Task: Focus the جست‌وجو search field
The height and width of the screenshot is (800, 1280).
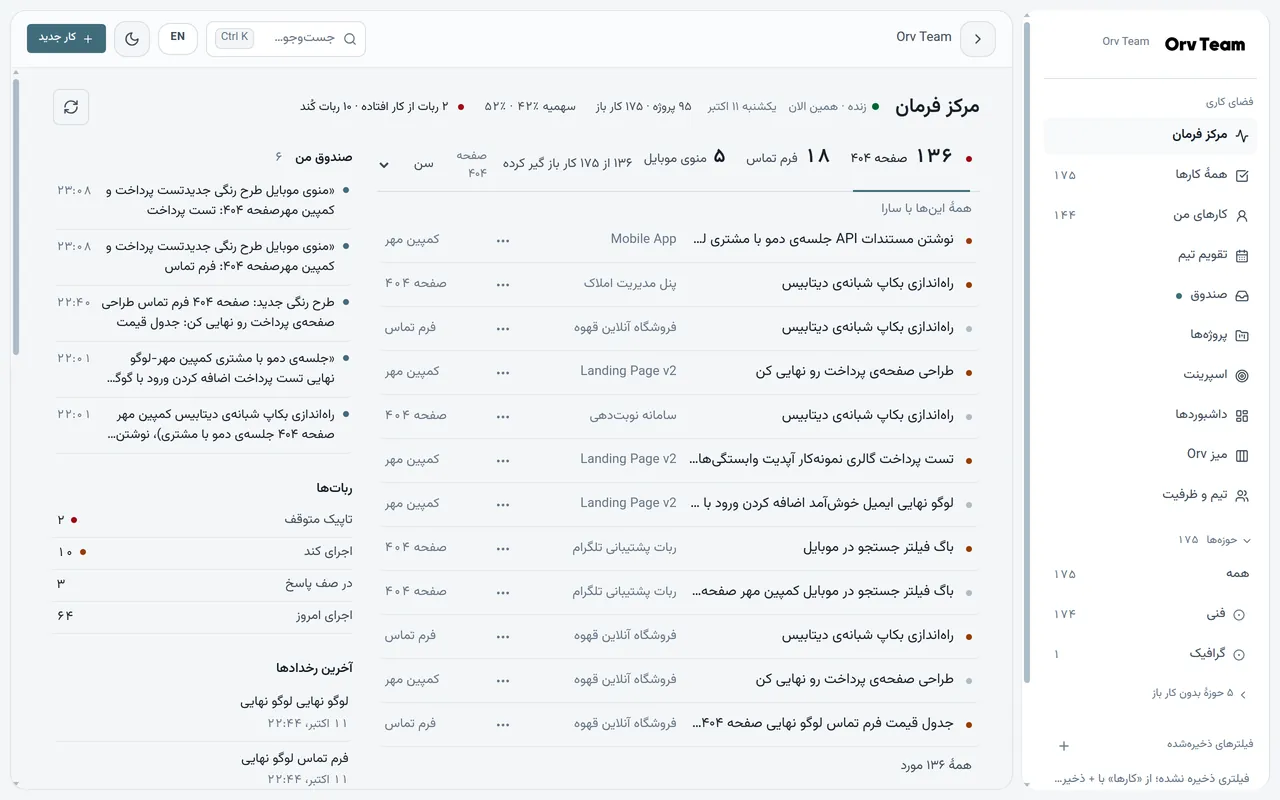Action: coord(286,38)
